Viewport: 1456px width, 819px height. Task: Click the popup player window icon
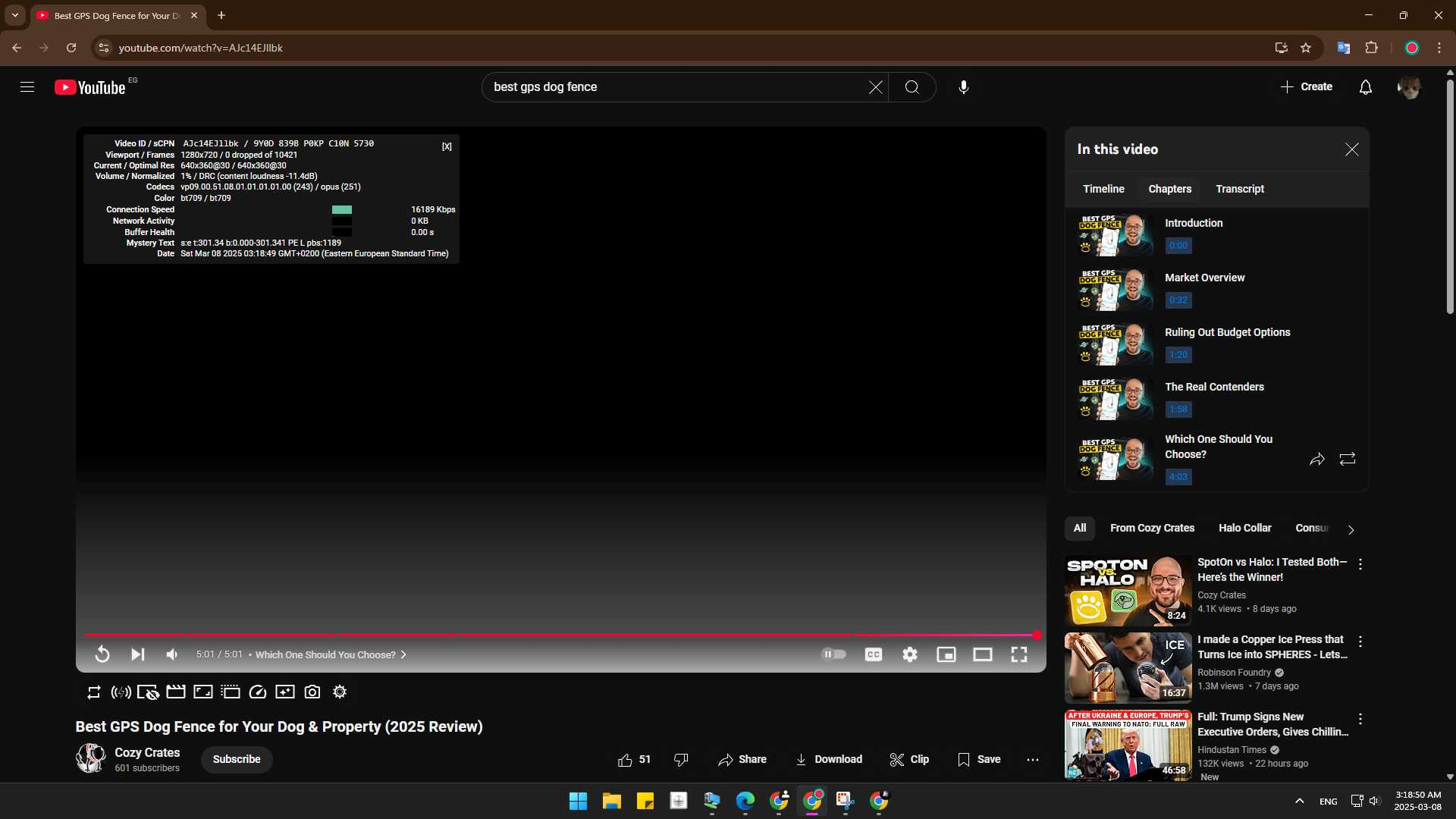231,692
